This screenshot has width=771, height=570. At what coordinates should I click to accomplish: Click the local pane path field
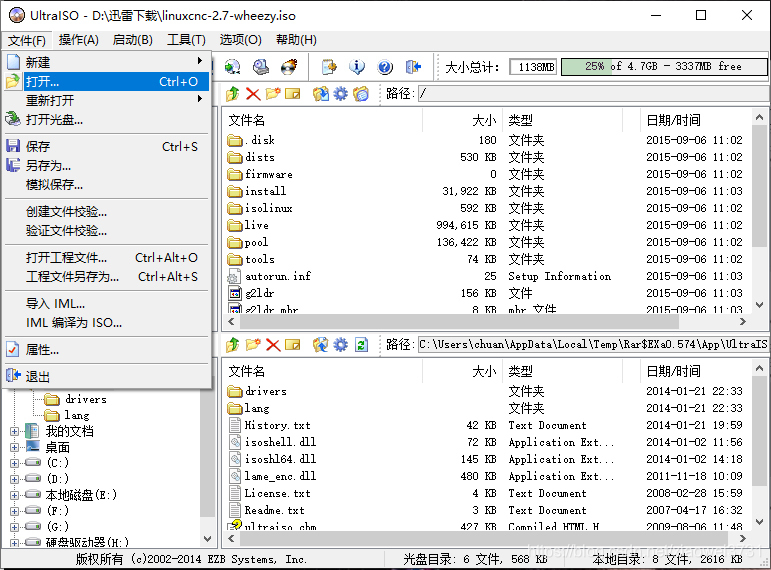[x=593, y=344]
